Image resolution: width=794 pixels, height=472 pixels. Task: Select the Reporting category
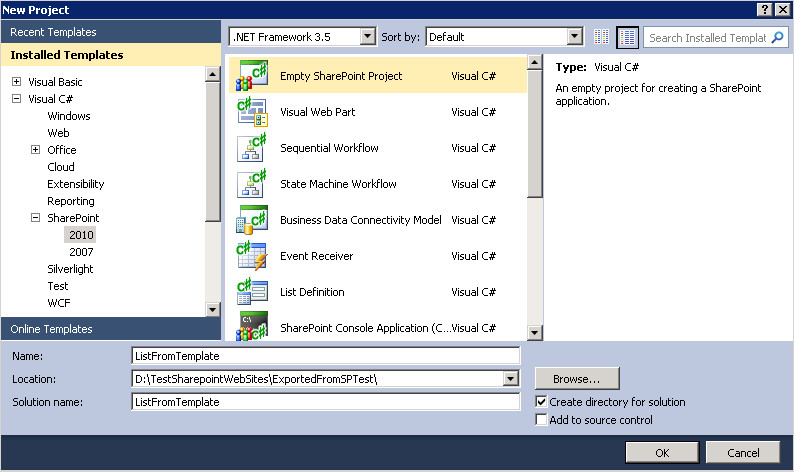coord(71,201)
